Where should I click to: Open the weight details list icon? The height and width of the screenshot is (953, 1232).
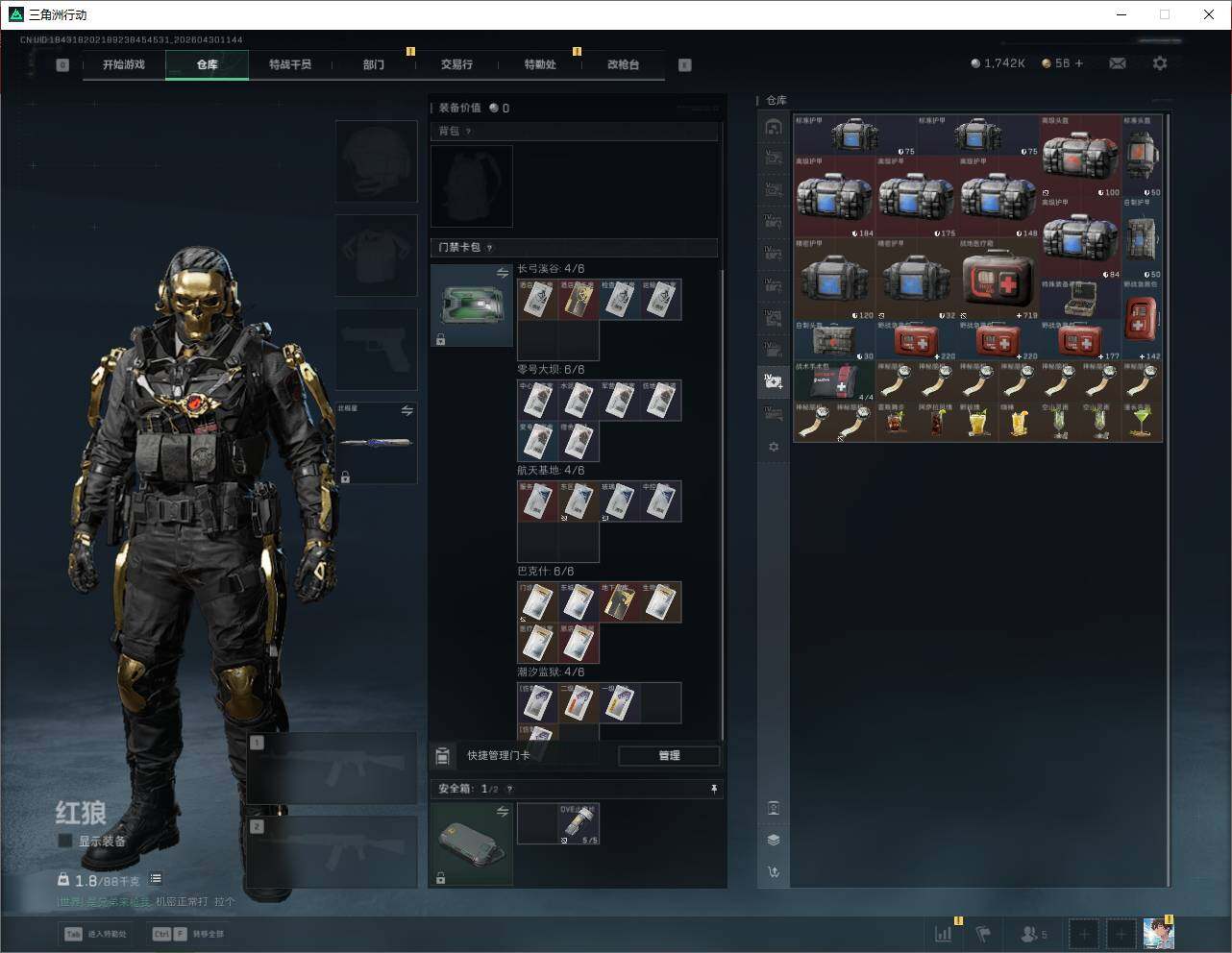(x=156, y=879)
